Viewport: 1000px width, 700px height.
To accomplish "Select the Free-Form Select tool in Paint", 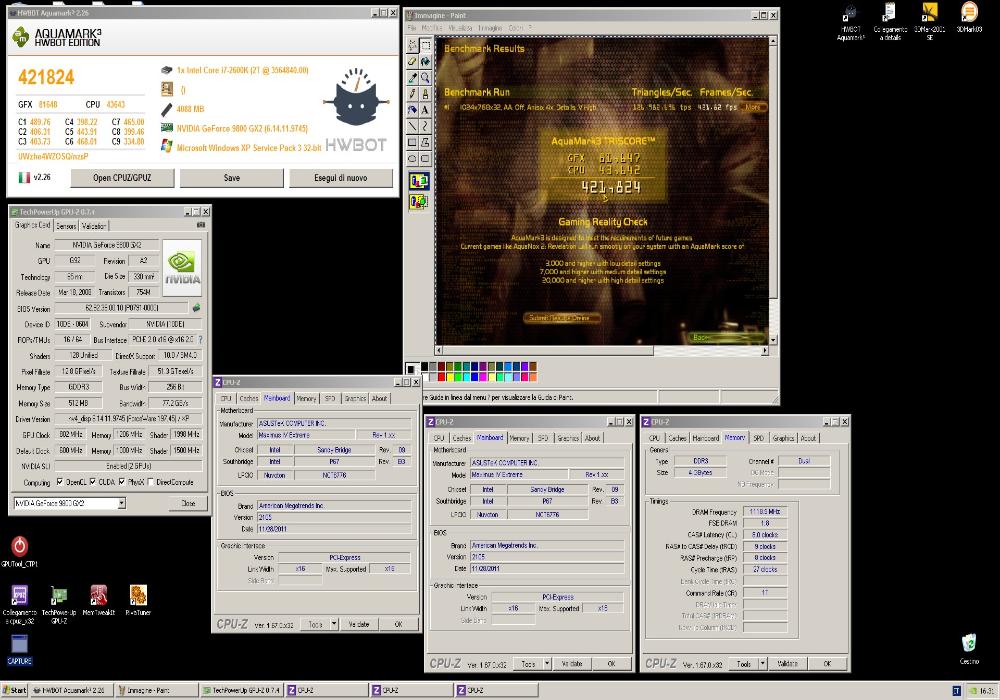I will click(412, 45).
